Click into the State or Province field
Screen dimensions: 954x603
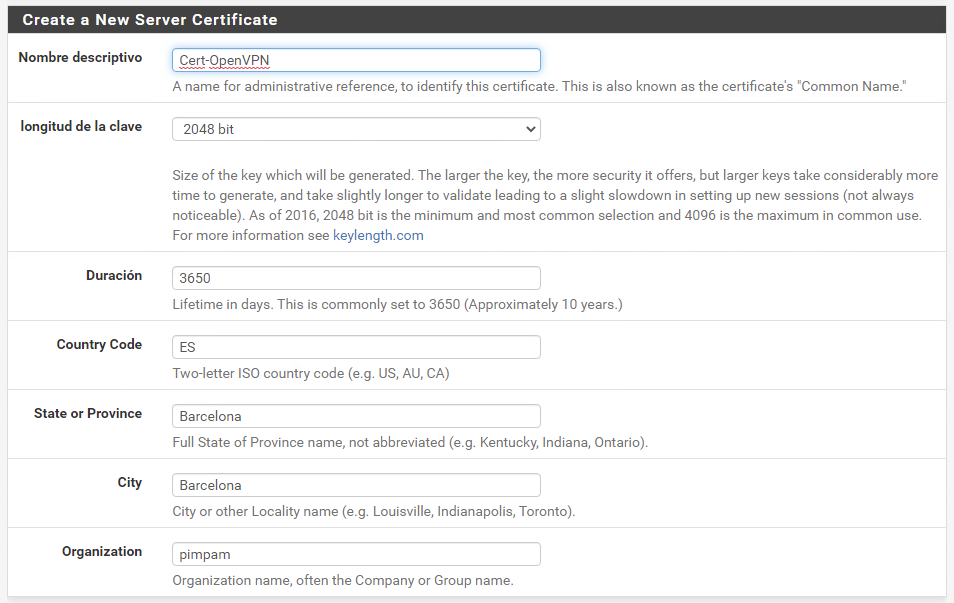355,416
